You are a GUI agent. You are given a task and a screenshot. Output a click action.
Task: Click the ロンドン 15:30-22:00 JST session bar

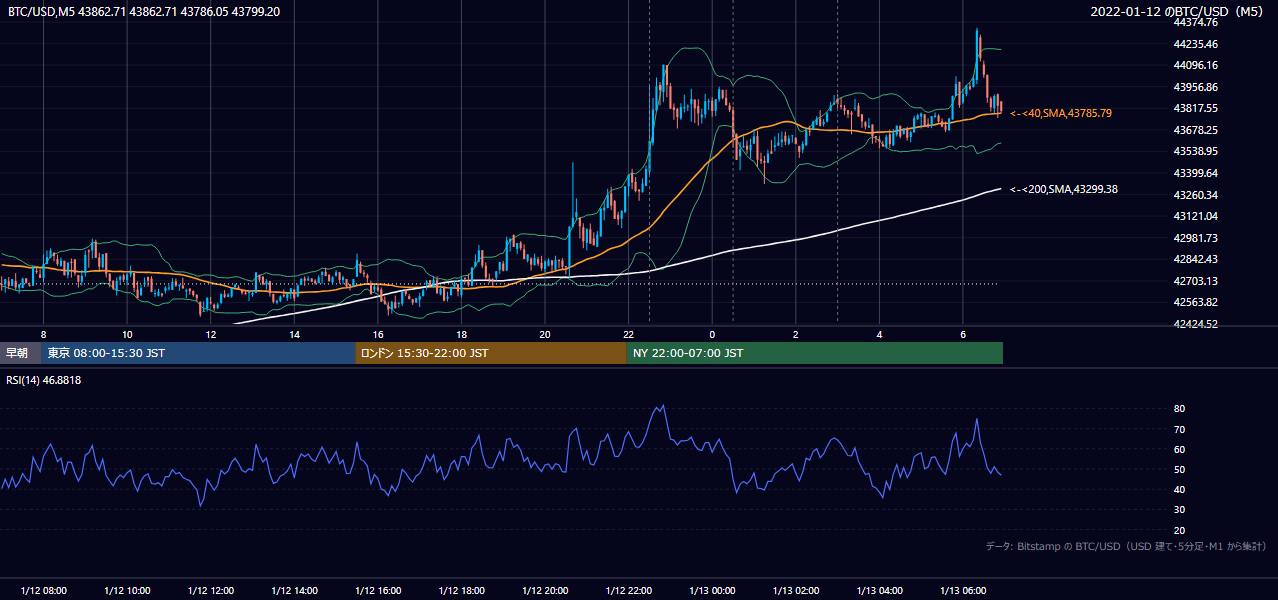pos(491,353)
